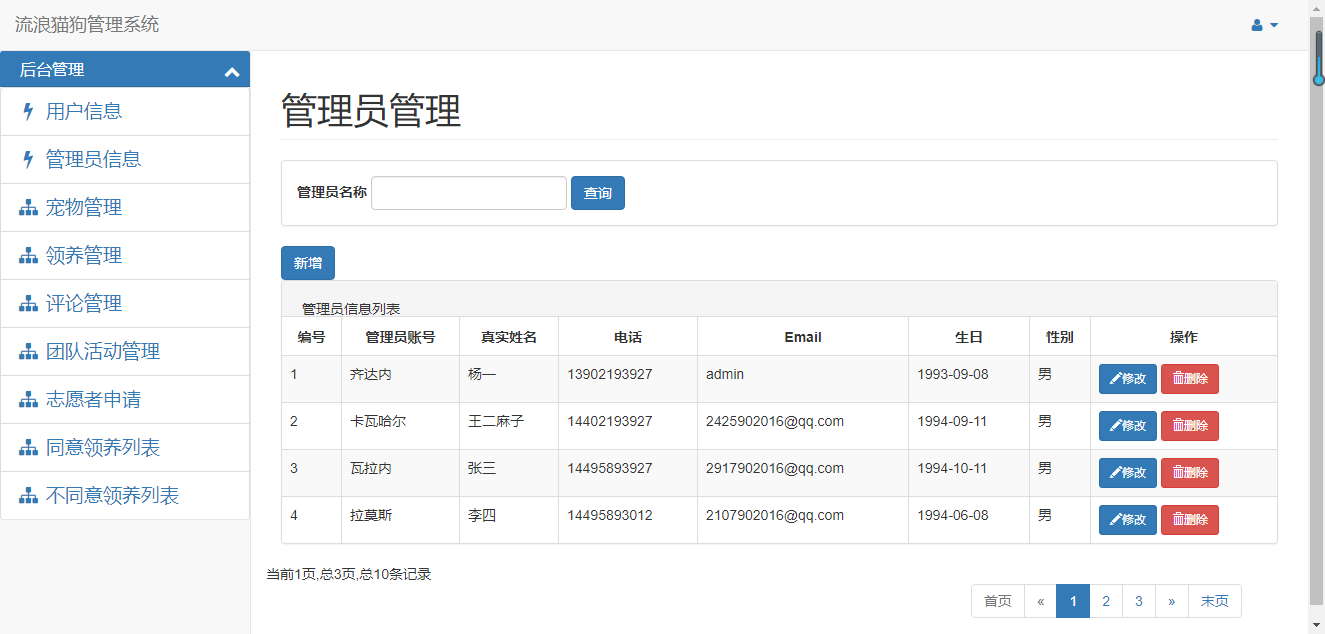1325x634 pixels.
Task: Click the 当前1页,总3页,总10条记录 summary
Action: coord(349,574)
